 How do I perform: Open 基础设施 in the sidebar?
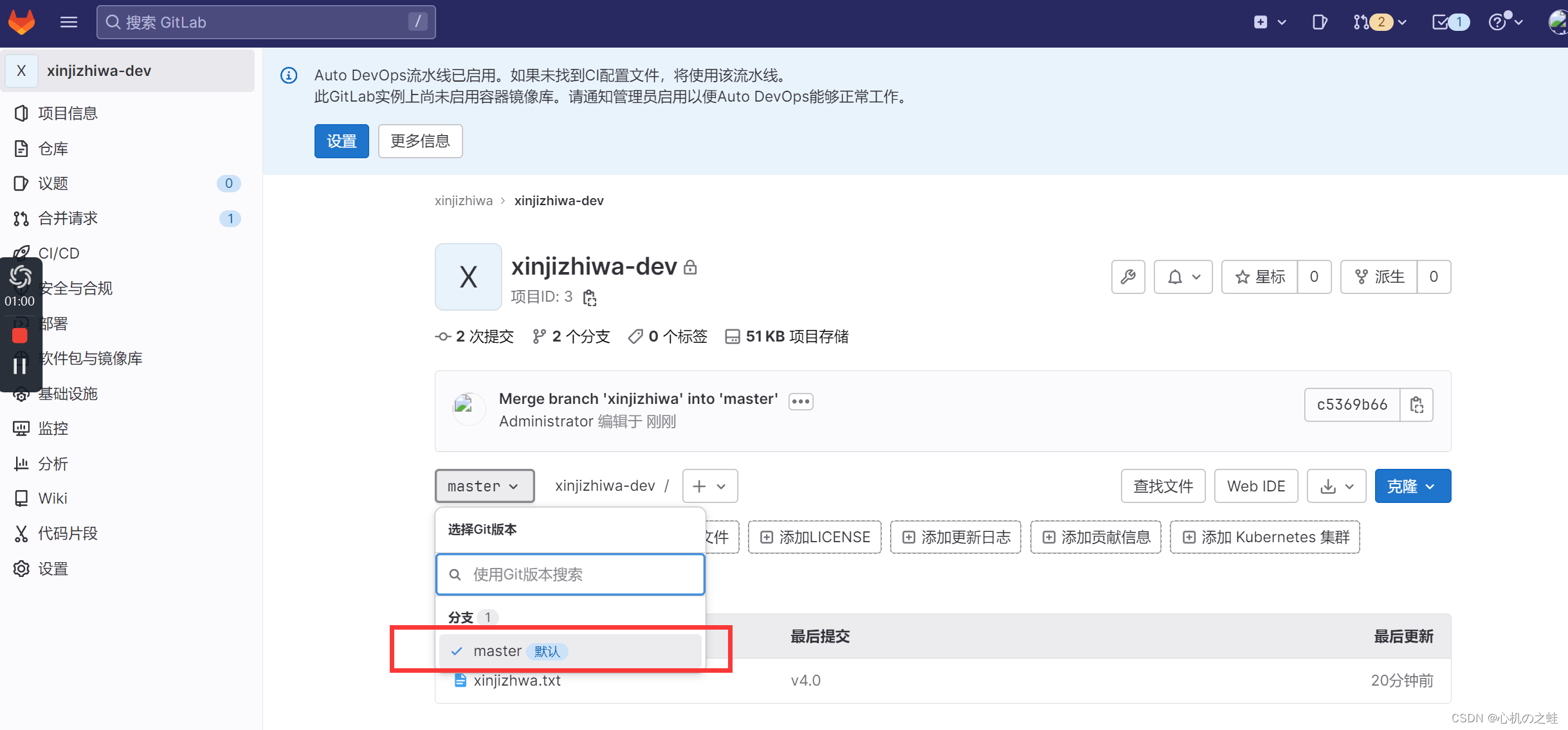(x=129, y=394)
